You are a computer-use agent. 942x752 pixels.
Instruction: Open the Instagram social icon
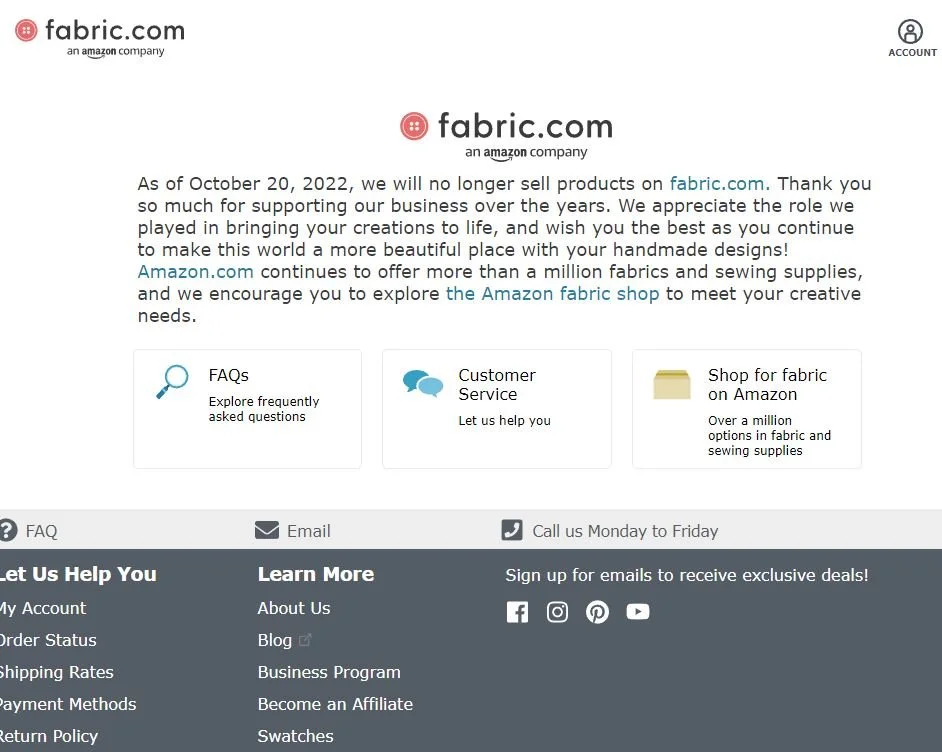557,612
